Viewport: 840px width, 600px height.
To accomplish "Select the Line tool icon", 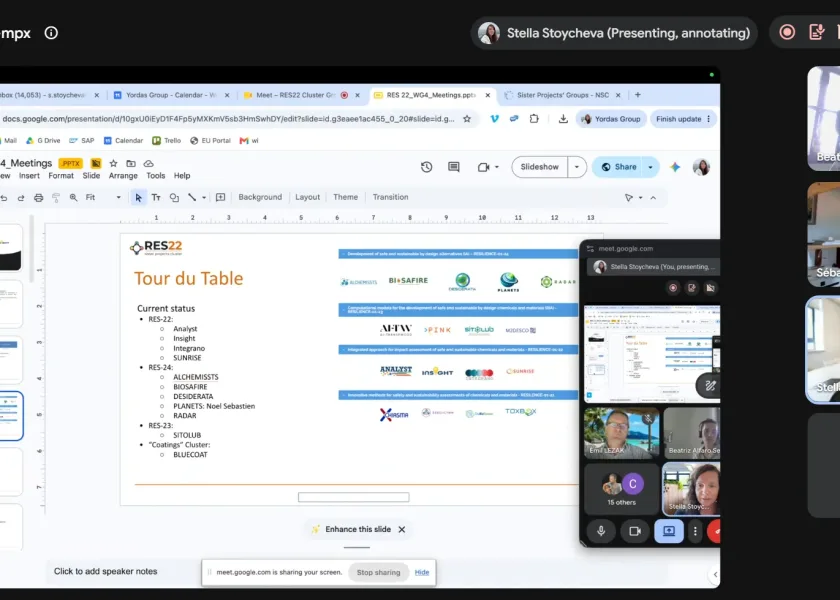I will tap(192, 198).
